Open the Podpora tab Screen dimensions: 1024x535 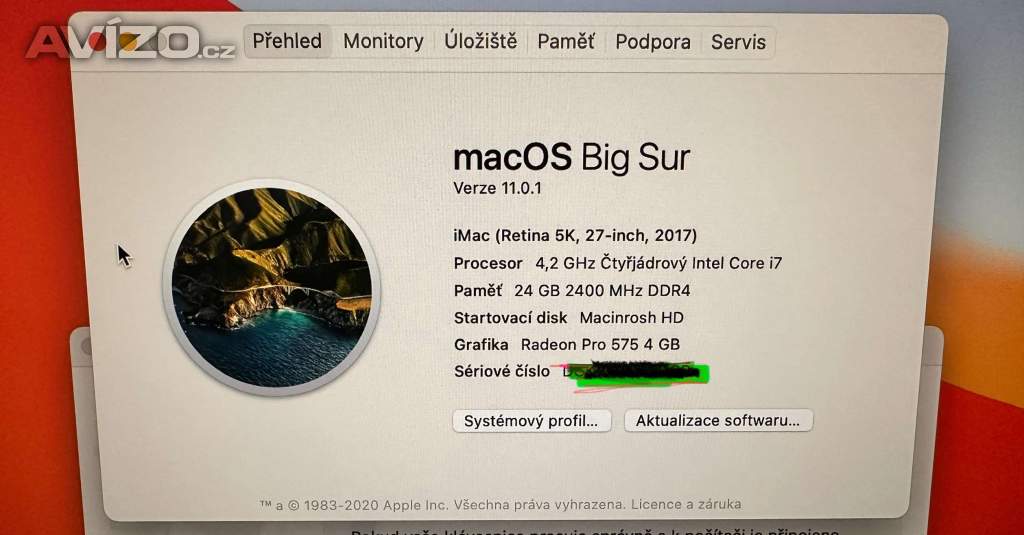click(652, 42)
